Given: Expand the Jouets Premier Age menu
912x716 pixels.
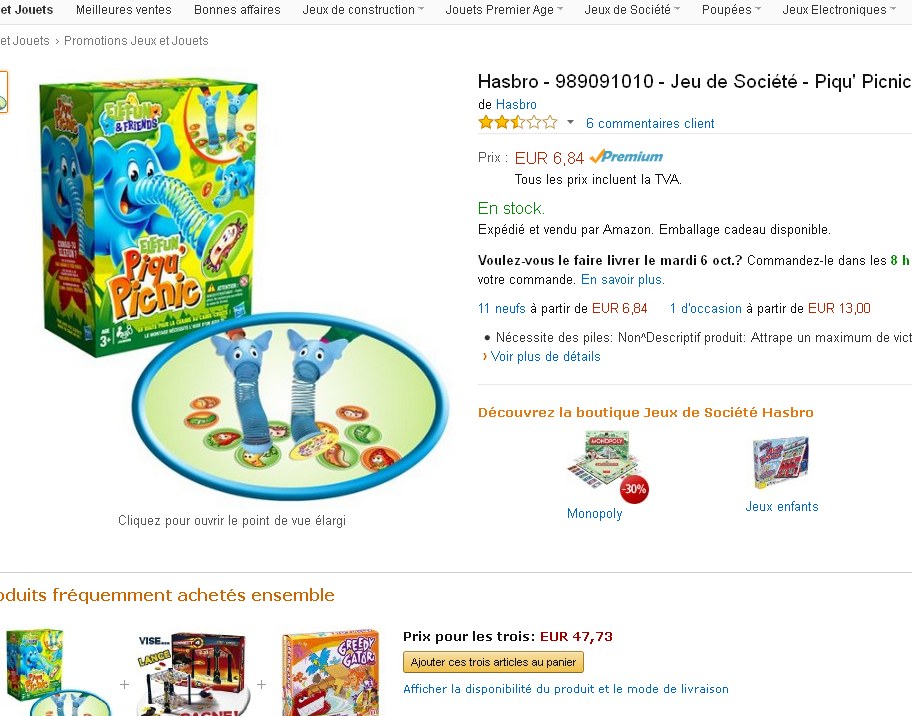Looking at the screenshot, I should [504, 9].
